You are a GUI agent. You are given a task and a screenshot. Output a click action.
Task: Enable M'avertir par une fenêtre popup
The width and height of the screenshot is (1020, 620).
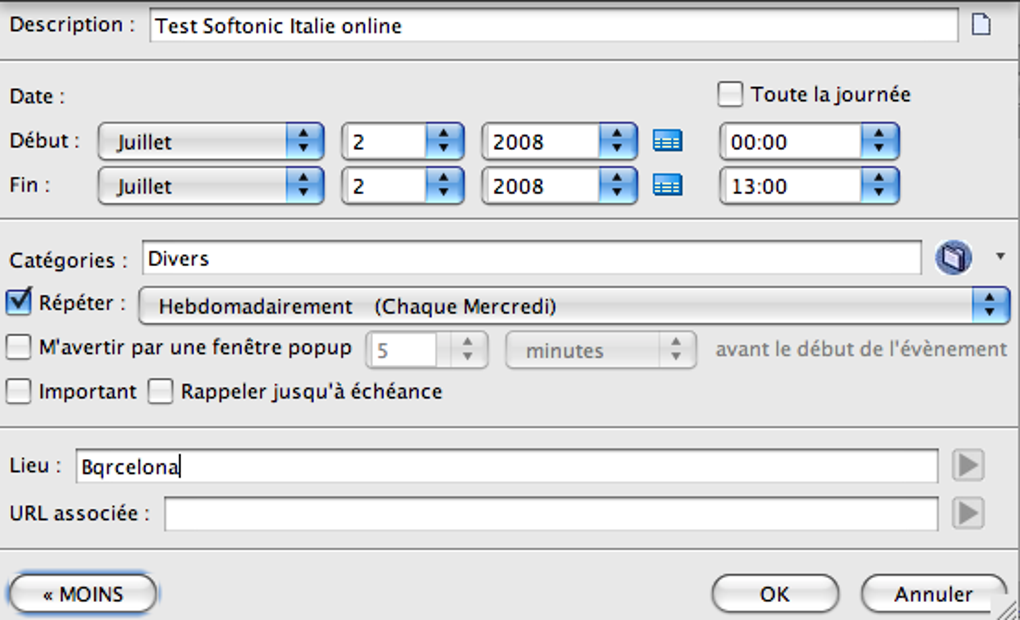pos(19,348)
